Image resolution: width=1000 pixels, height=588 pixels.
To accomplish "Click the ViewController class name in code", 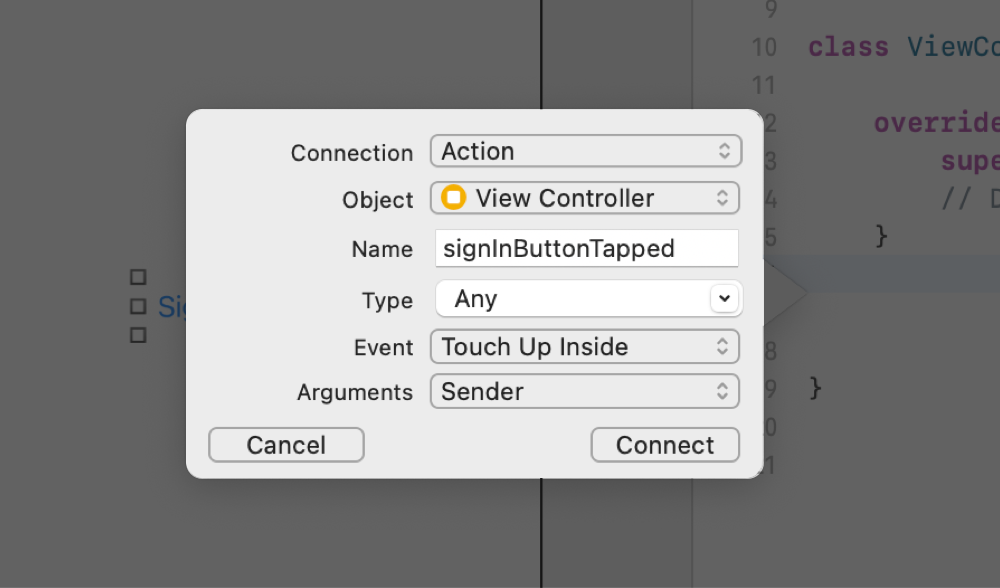I will (953, 46).
